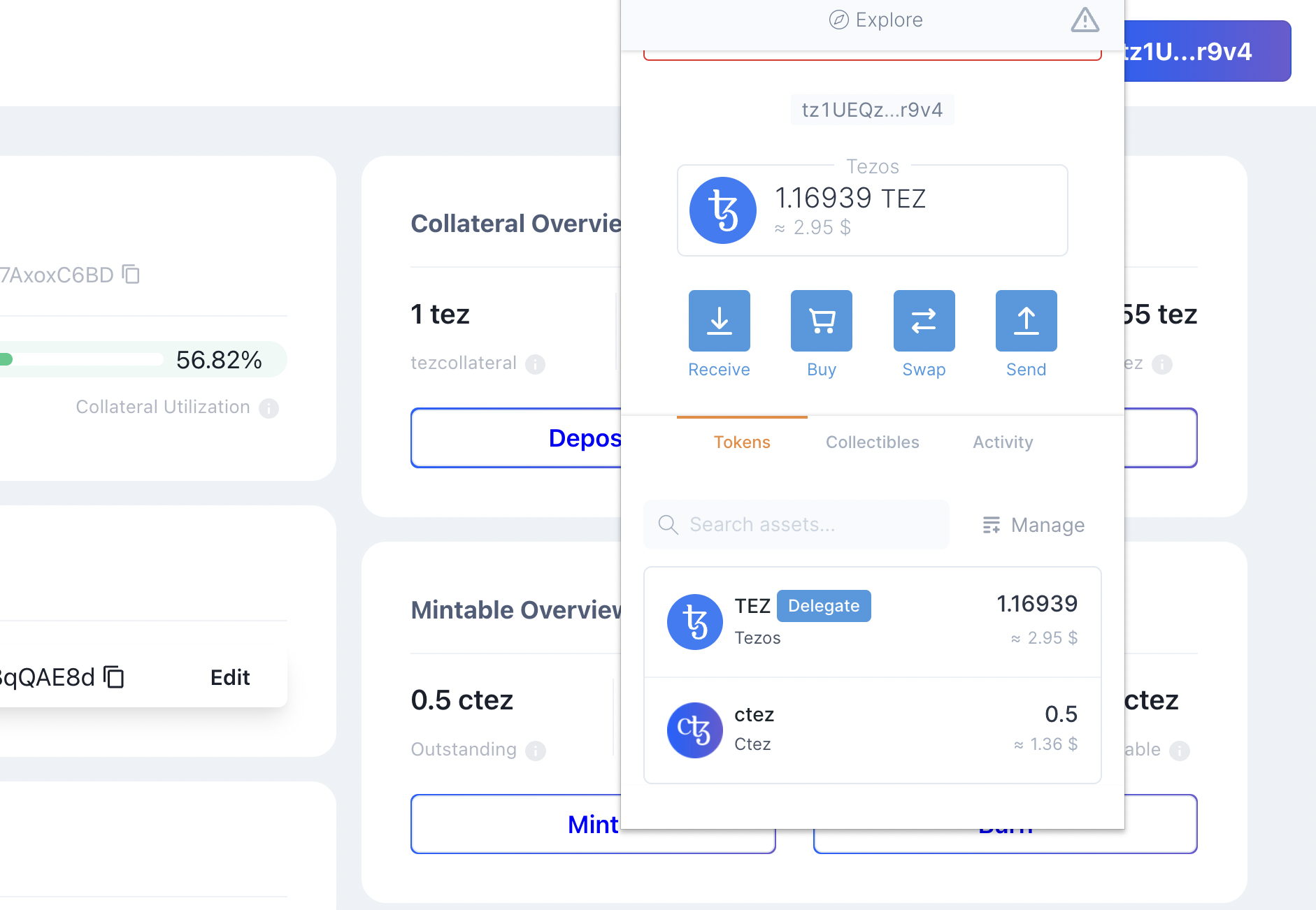1316x910 pixels.
Task: Open the Activity tab
Action: [x=1003, y=442]
